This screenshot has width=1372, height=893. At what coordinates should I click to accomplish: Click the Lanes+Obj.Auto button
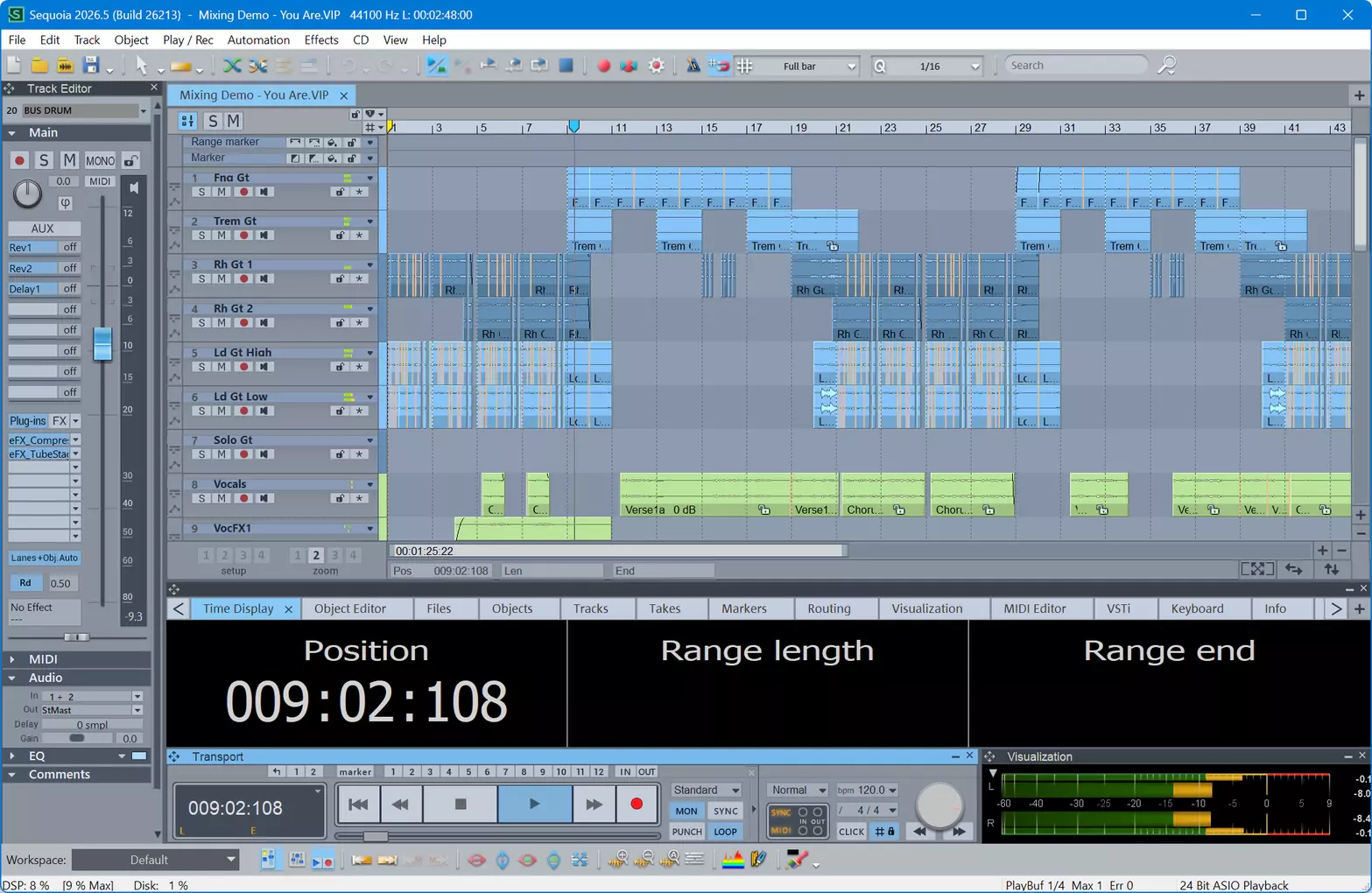[x=45, y=559]
